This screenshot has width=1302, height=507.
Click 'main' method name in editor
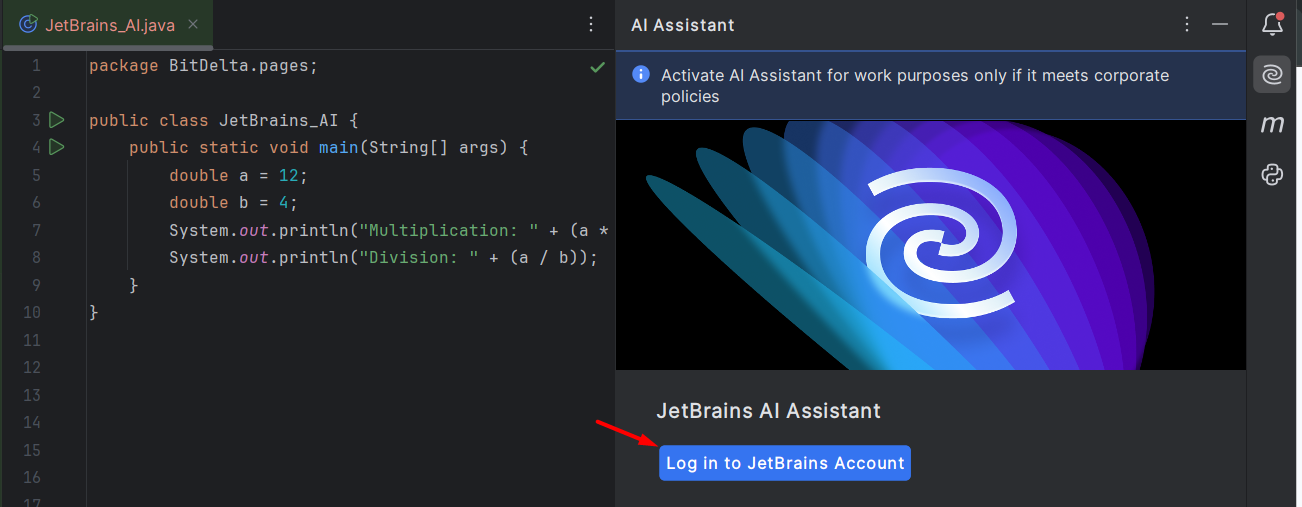pyautogui.click(x=338, y=147)
